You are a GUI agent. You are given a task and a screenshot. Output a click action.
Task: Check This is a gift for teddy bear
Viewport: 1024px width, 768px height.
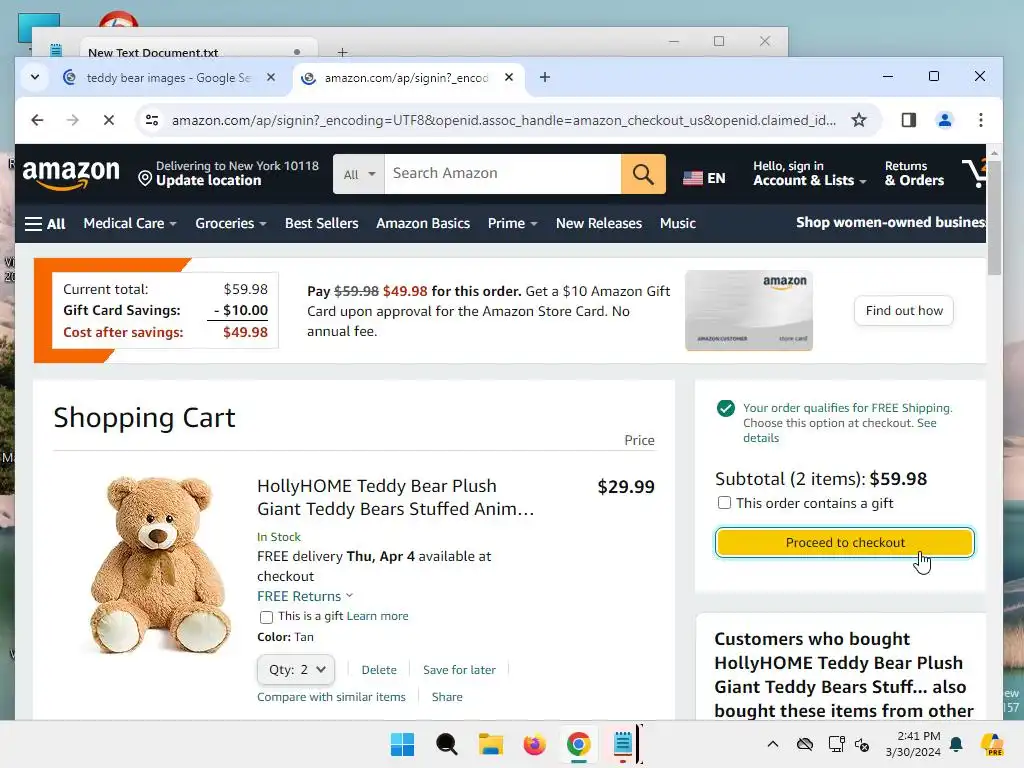266,617
